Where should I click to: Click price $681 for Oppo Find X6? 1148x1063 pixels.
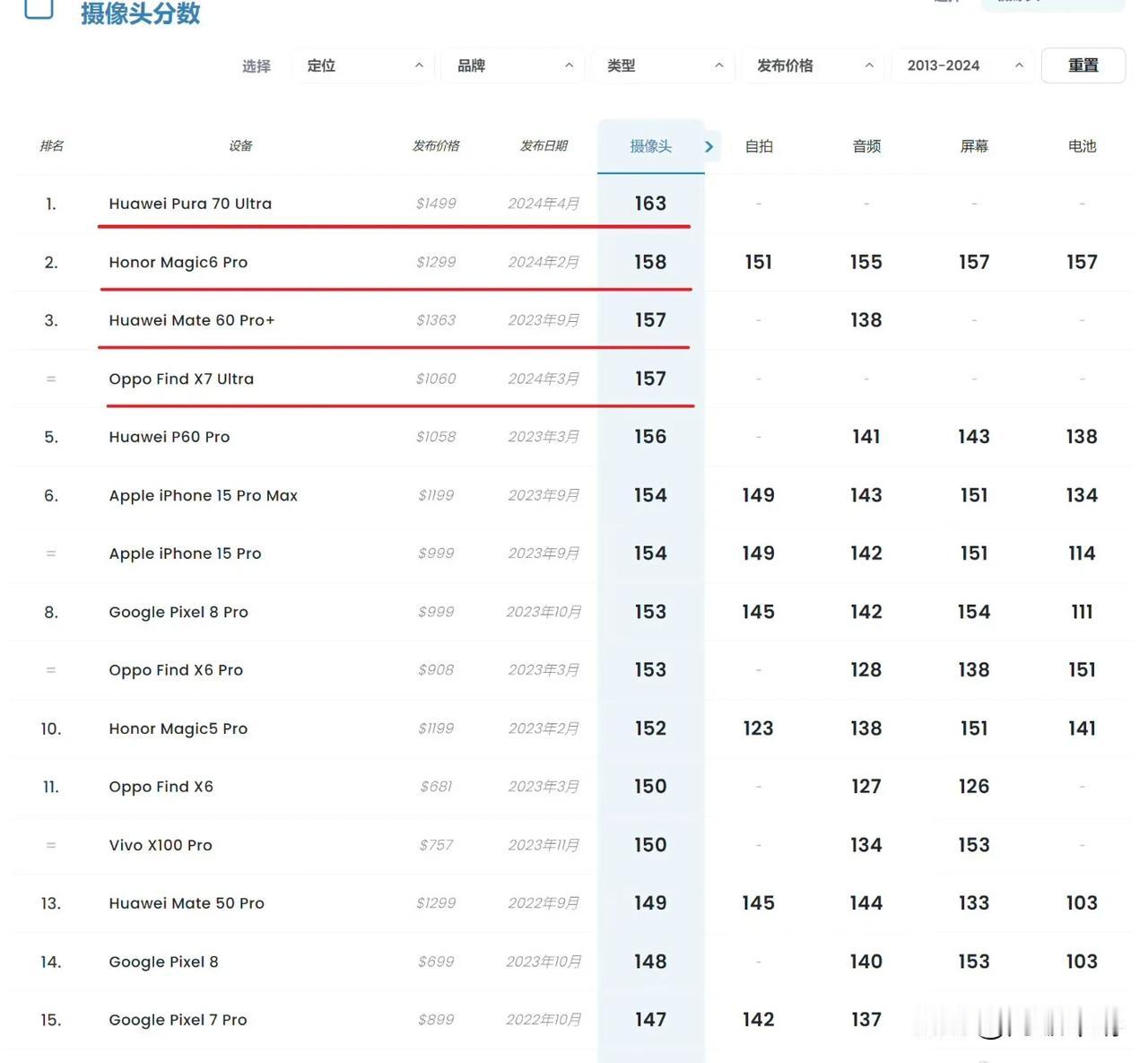tap(436, 787)
